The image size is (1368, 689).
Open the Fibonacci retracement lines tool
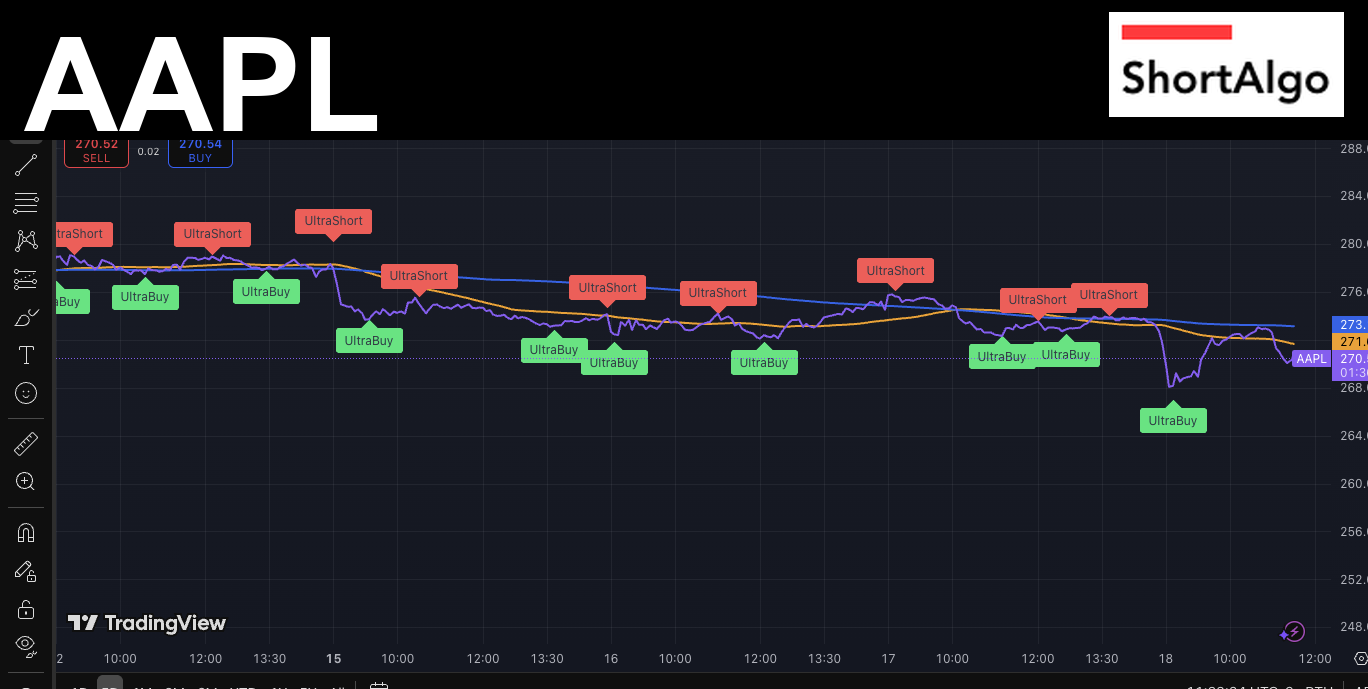pos(26,203)
